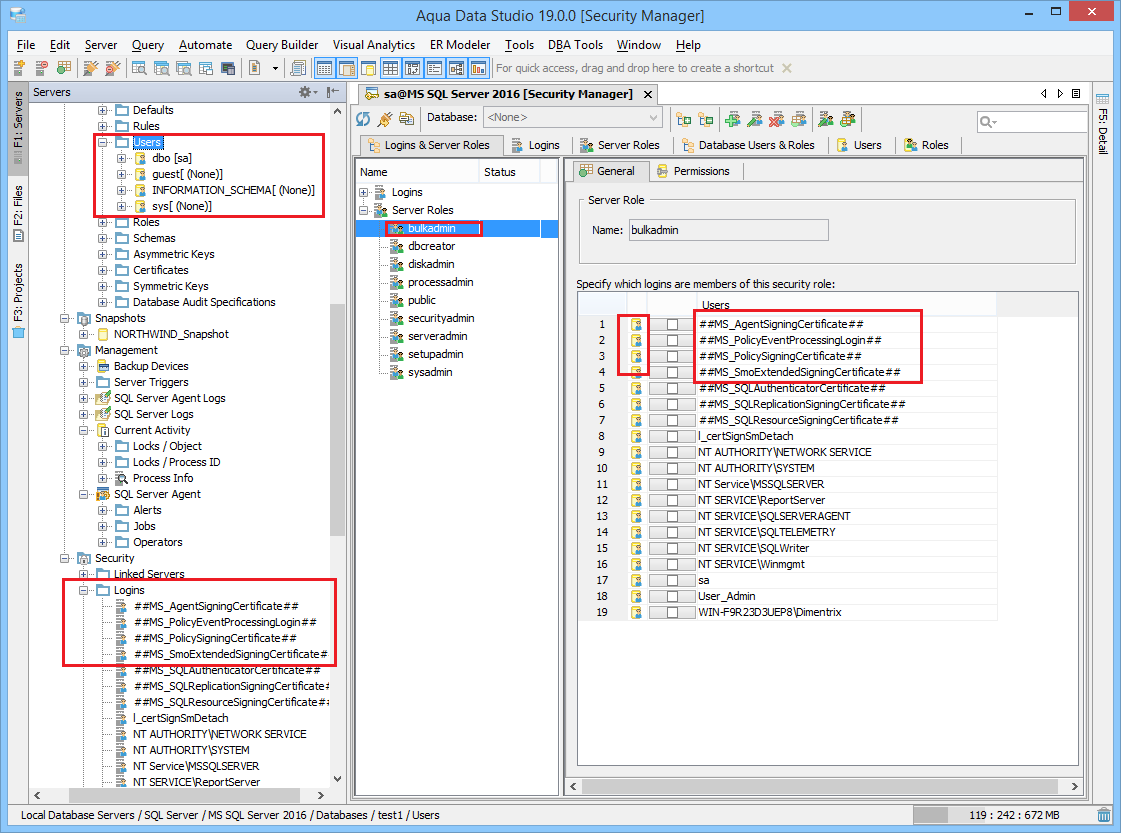The height and width of the screenshot is (833, 1121).
Task: Select NORTHWIND_Snapshot in Servers tree
Action: [x=171, y=335]
